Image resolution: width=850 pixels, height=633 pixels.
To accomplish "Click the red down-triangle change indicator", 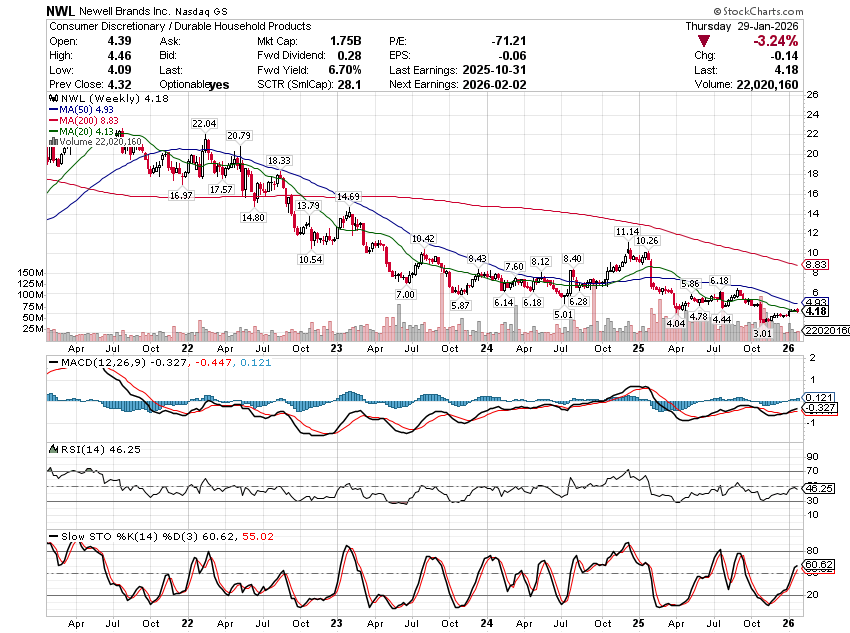I will (704, 41).
